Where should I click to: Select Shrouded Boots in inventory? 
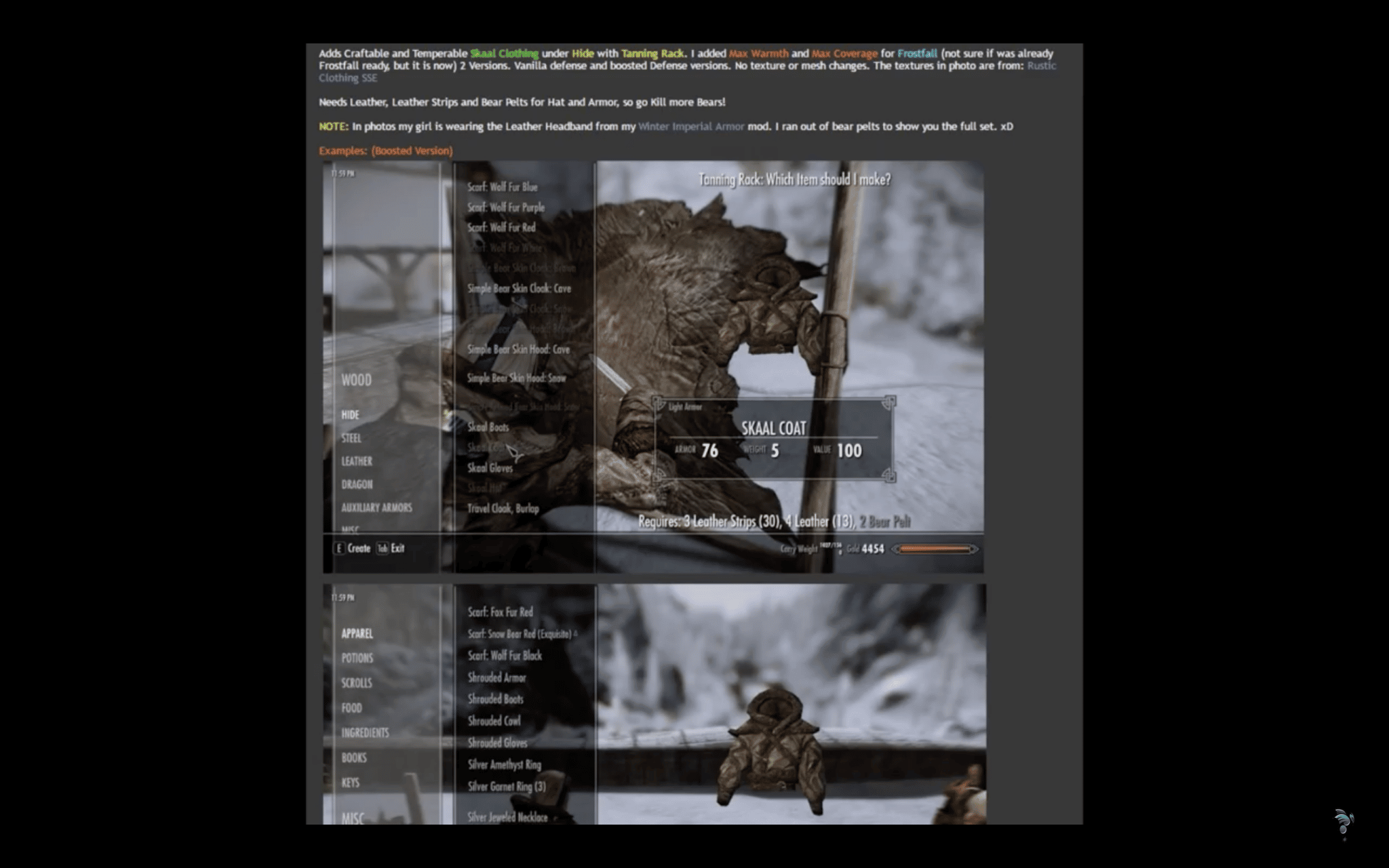496,699
